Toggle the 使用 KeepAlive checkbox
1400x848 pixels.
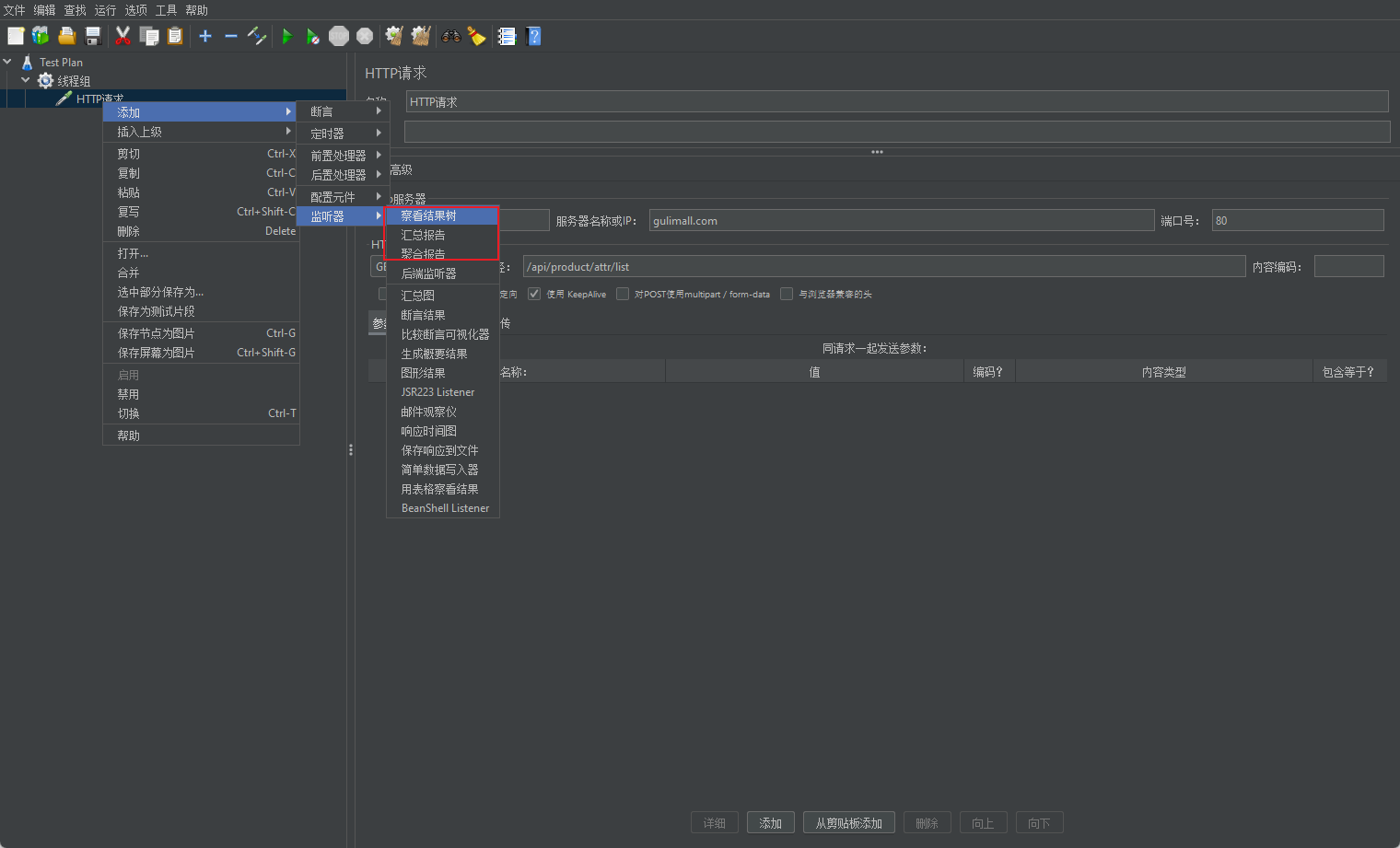pos(534,294)
